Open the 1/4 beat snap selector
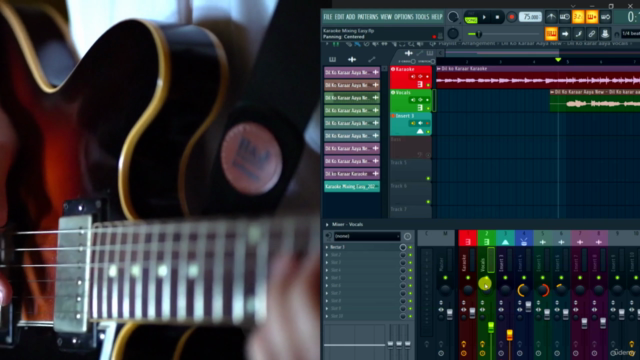Viewport: 640px width, 360px height. [x=631, y=34]
